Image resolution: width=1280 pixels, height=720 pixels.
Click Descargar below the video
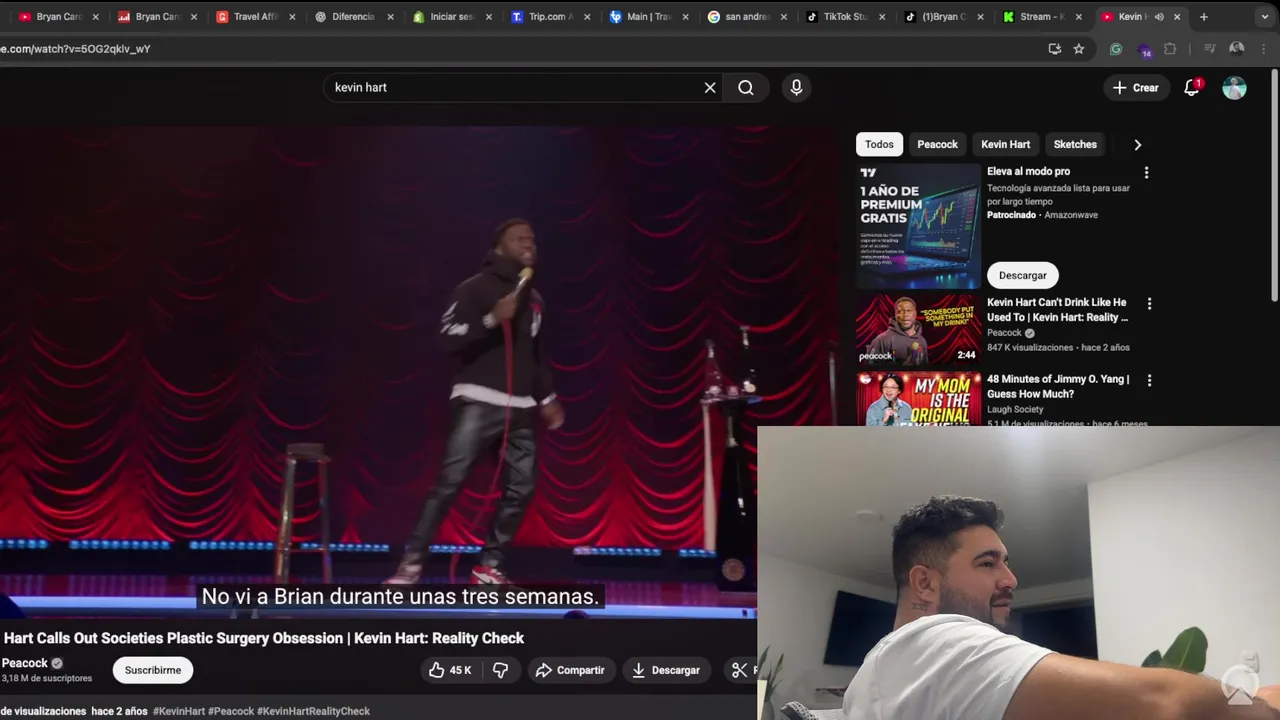click(x=666, y=670)
